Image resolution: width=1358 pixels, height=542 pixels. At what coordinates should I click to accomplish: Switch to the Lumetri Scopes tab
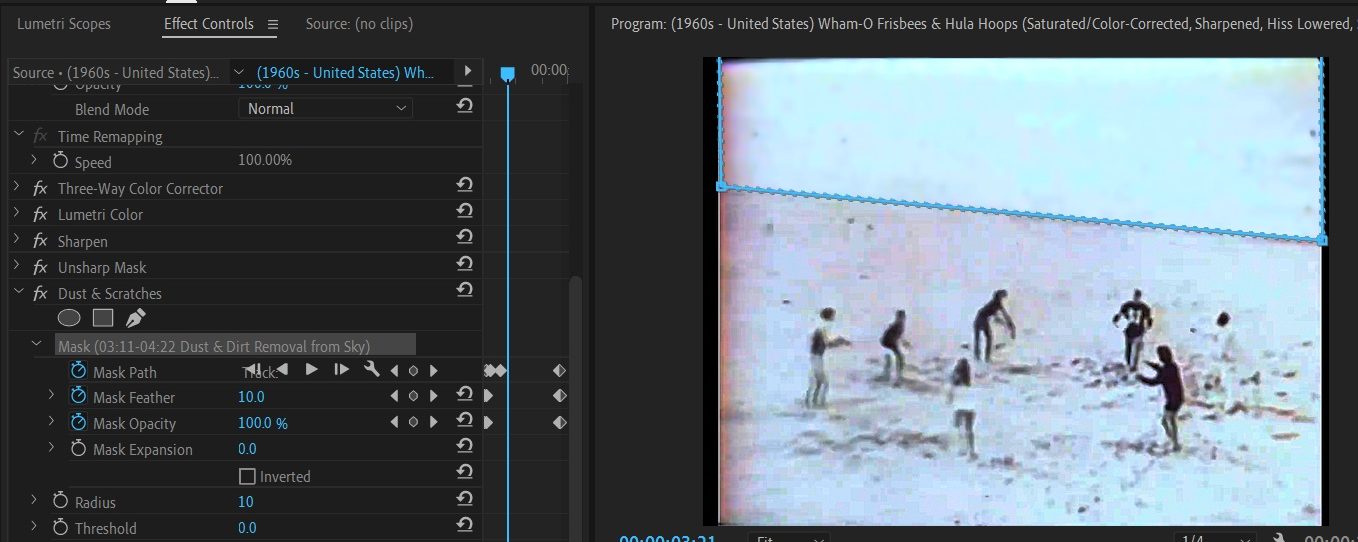[64, 24]
